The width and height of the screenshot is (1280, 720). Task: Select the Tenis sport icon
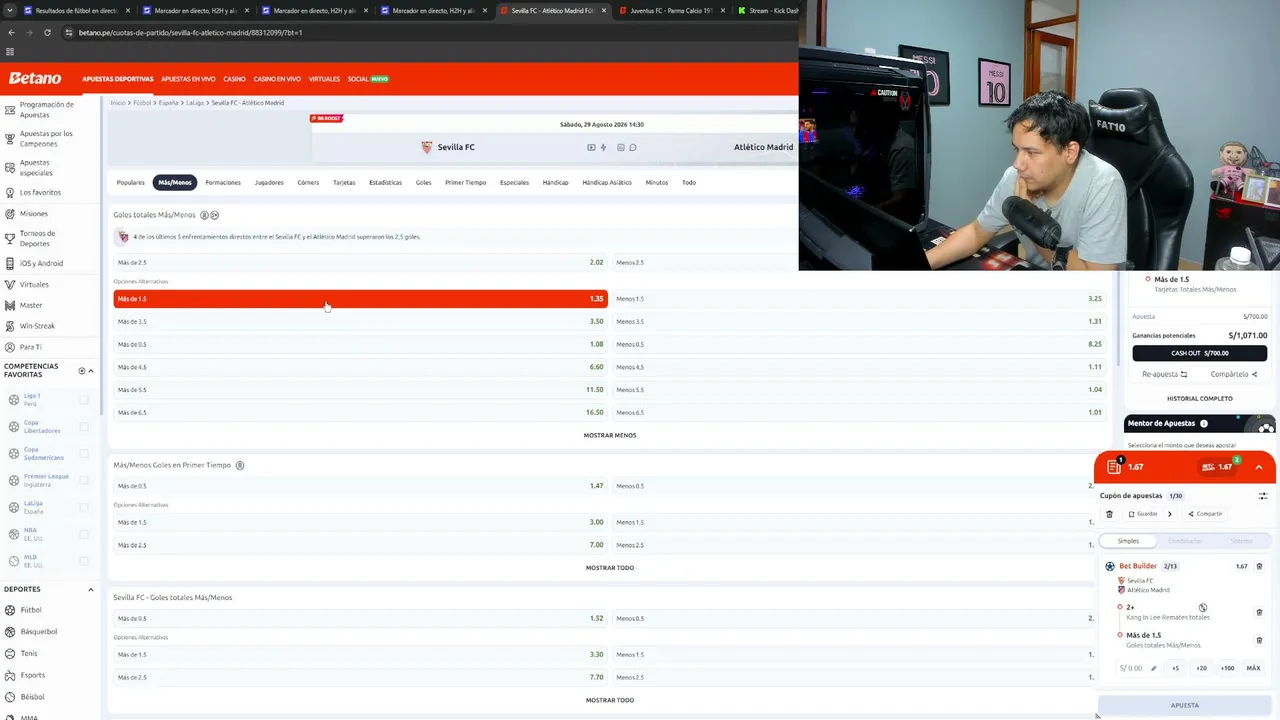click(11, 654)
